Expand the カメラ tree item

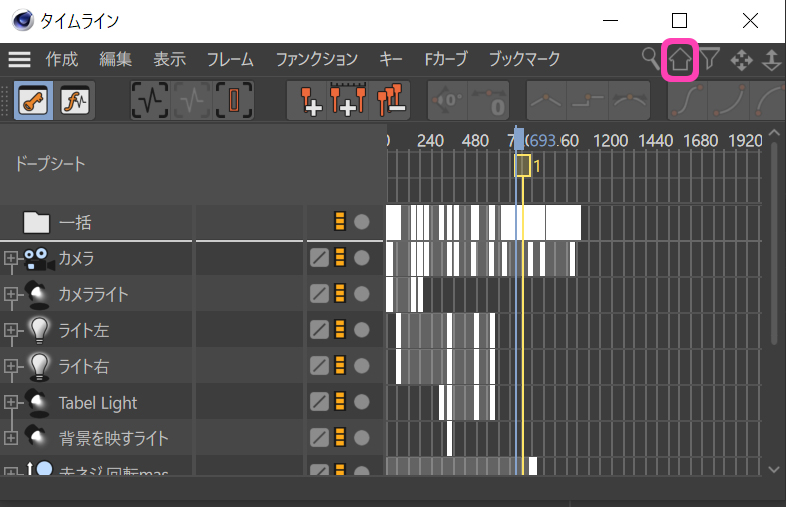(11, 259)
